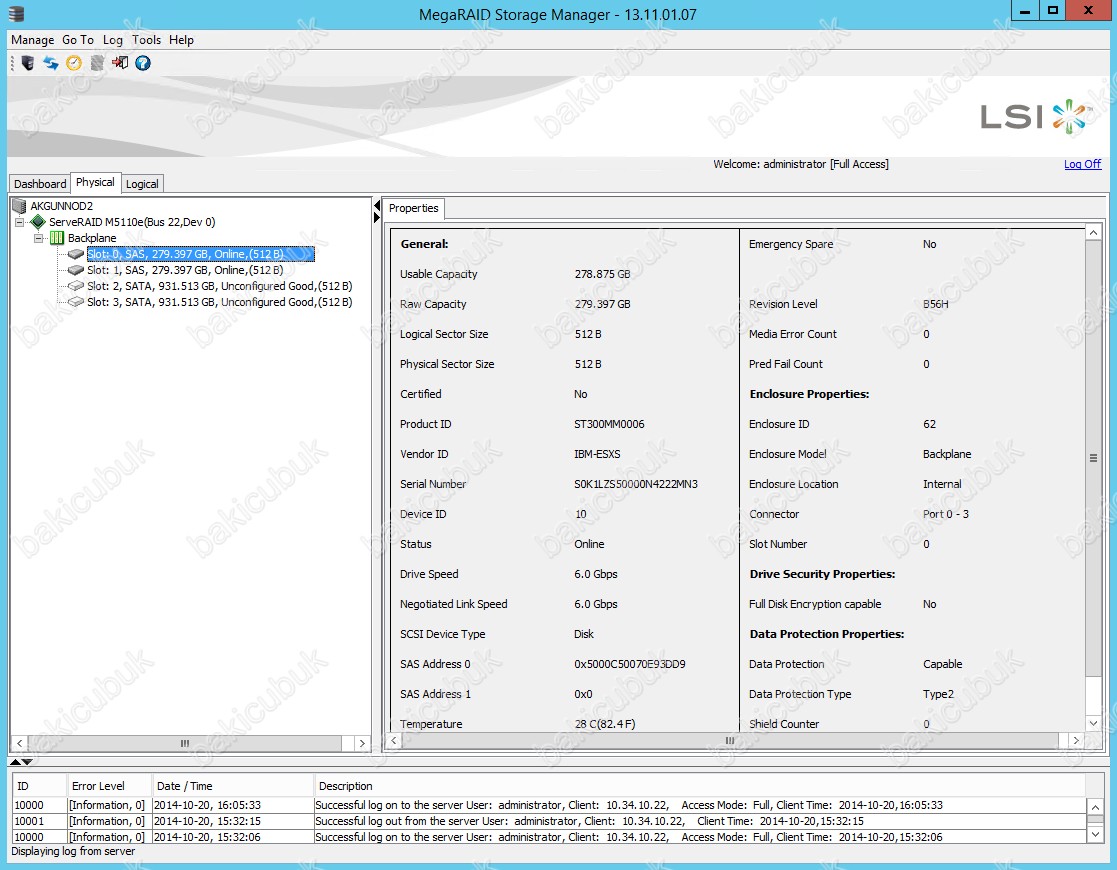Screen dimensions: 1117x870
Task: Click the Description column header
Action: (x=700, y=786)
